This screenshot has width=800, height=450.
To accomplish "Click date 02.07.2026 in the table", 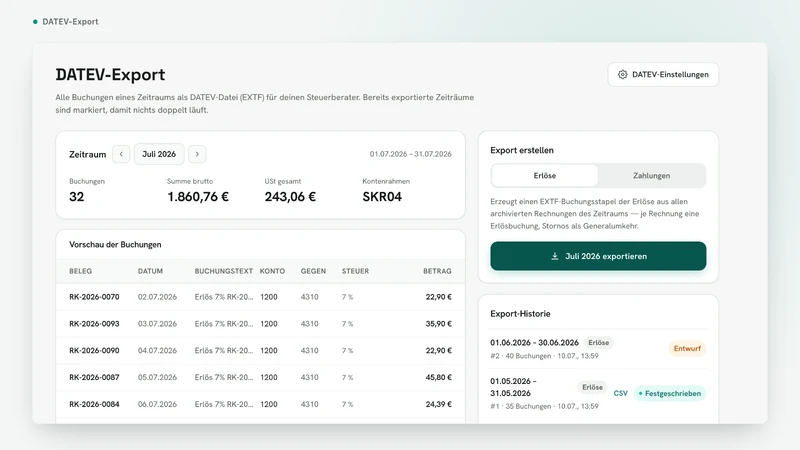I will pyautogui.click(x=157, y=297).
